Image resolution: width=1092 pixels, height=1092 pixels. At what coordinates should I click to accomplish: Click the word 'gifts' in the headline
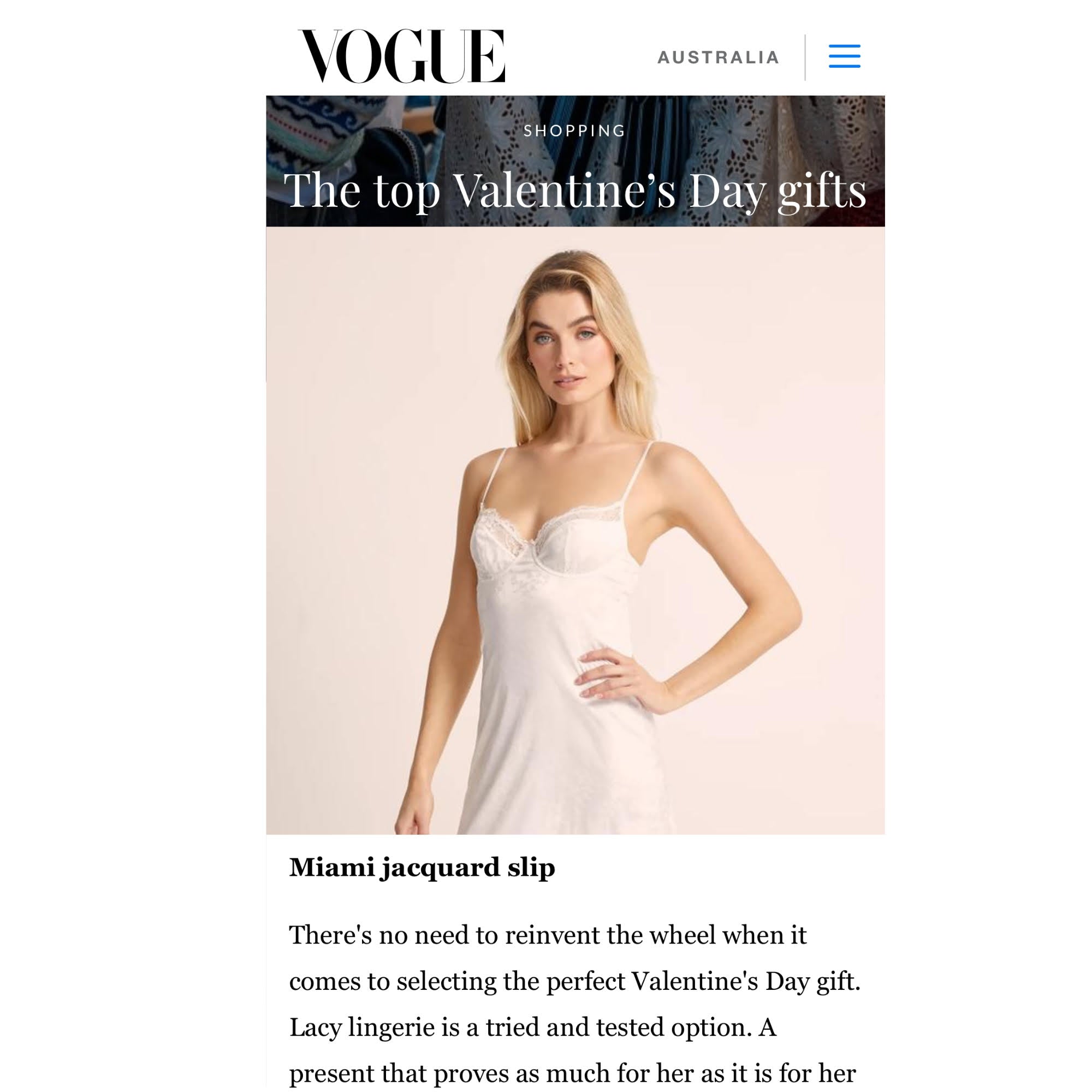[x=822, y=192]
